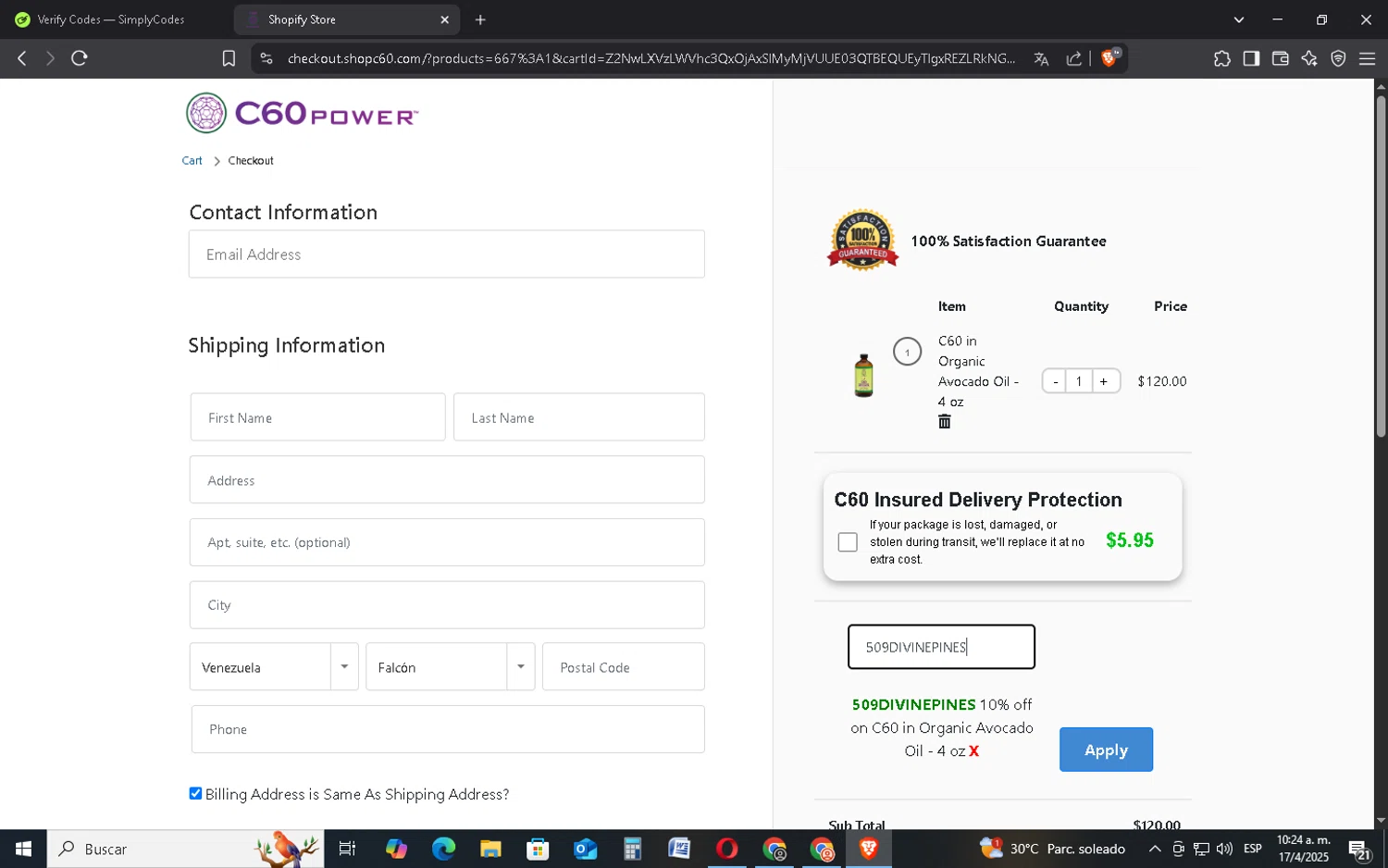
Task: Click the Last Name field
Action: pos(579,417)
